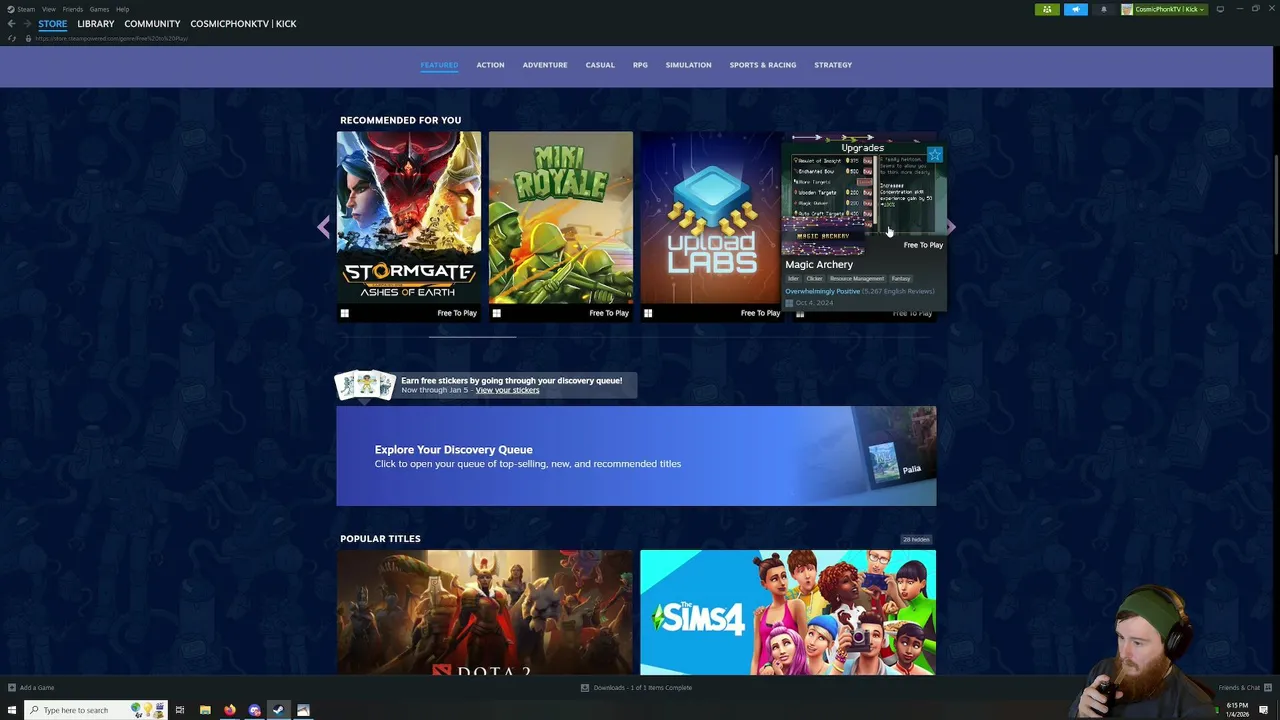Click the Resource Management tag
This screenshot has height=720, width=1280.
click(857, 279)
